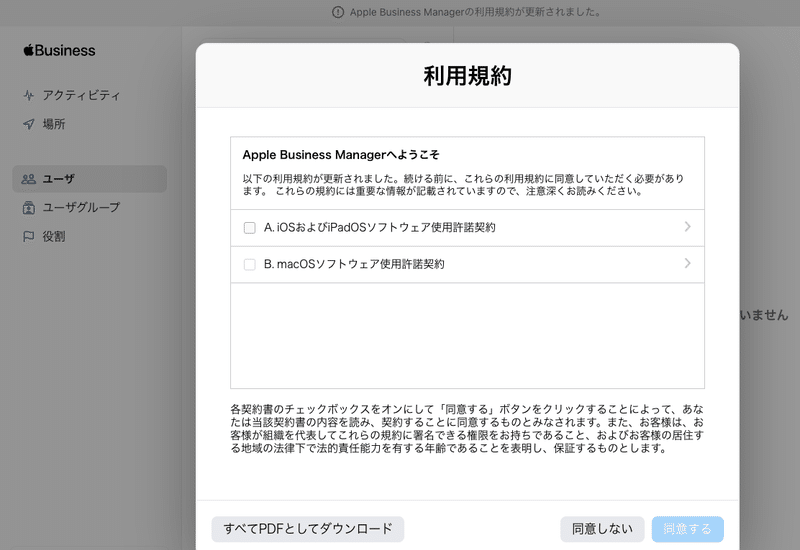
Task: Click the すべてPDFとしてダウンロード button
Action: [x=308, y=529]
